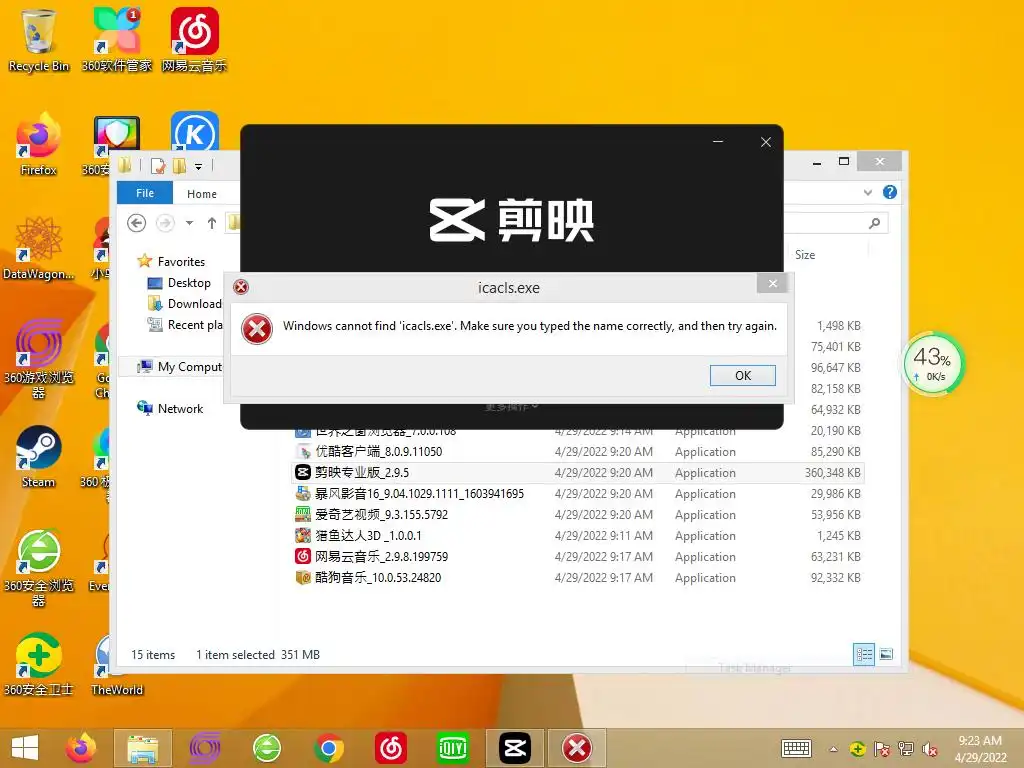Switch to error dialog taskbar button
Image resolution: width=1024 pixels, height=768 pixels.
click(x=577, y=748)
